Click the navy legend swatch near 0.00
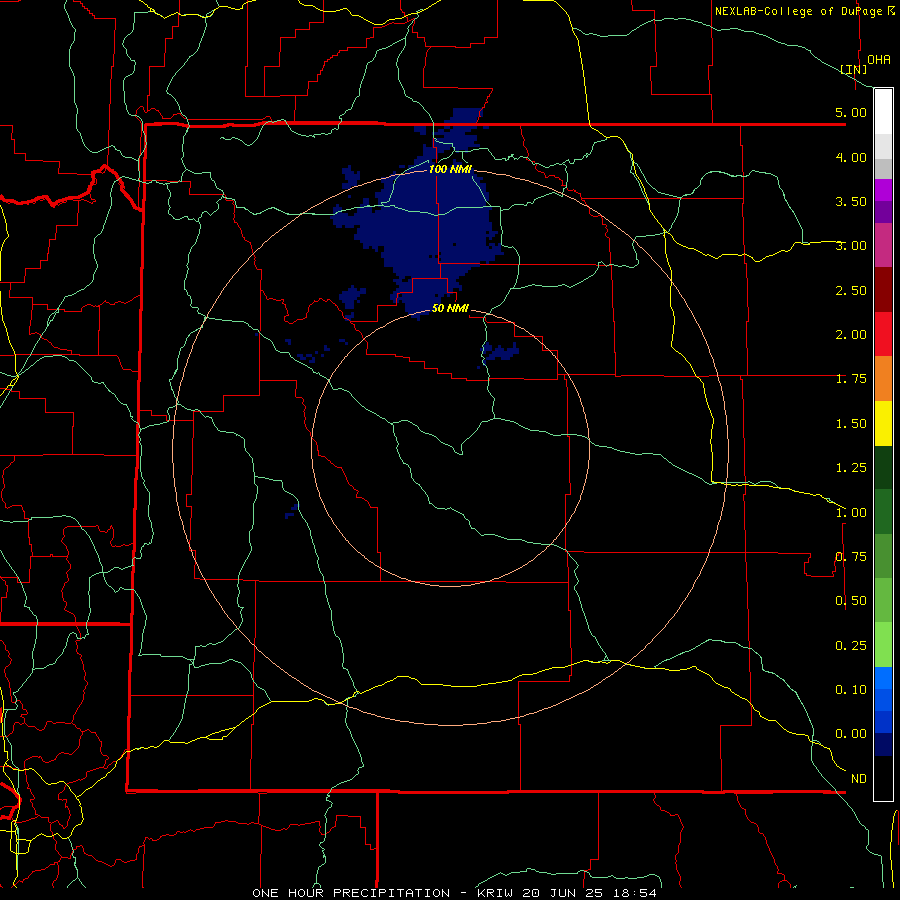Screen dimensions: 900x900 (883, 745)
